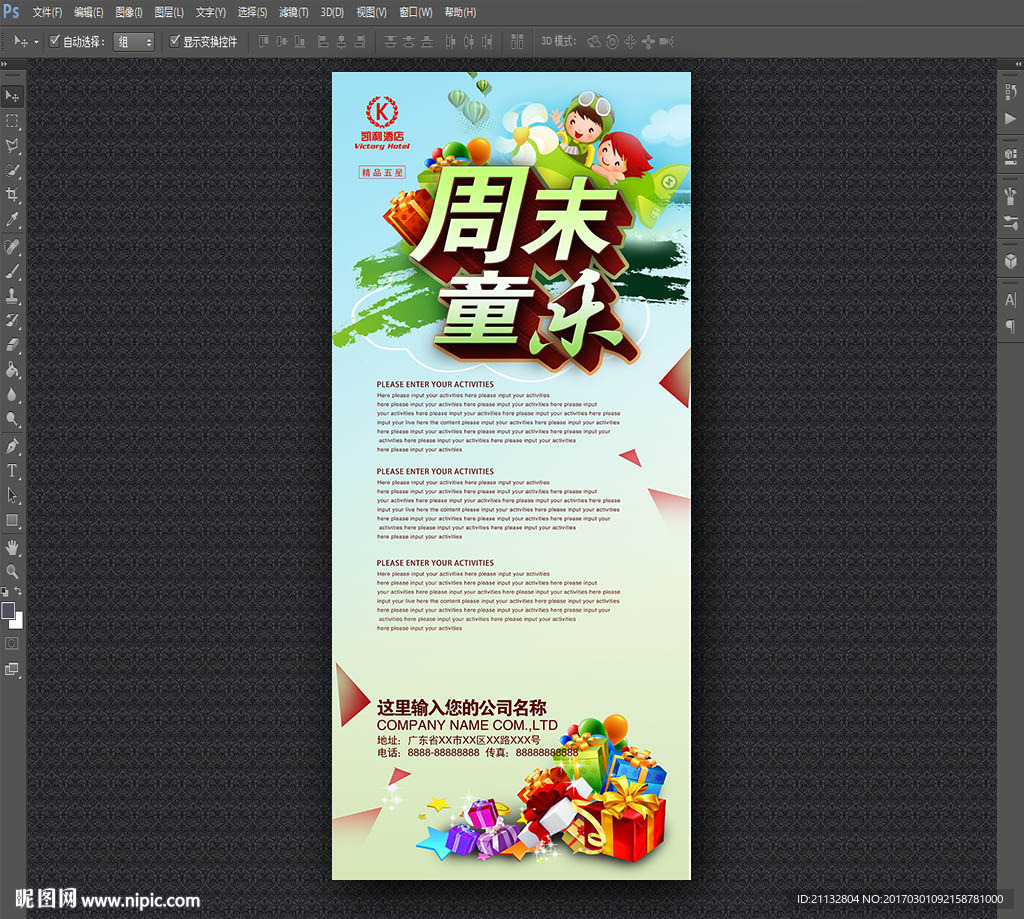Click Align Right Edges button
Image resolution: width=1024 pixels, height=919 pixels.
(360, 42)
